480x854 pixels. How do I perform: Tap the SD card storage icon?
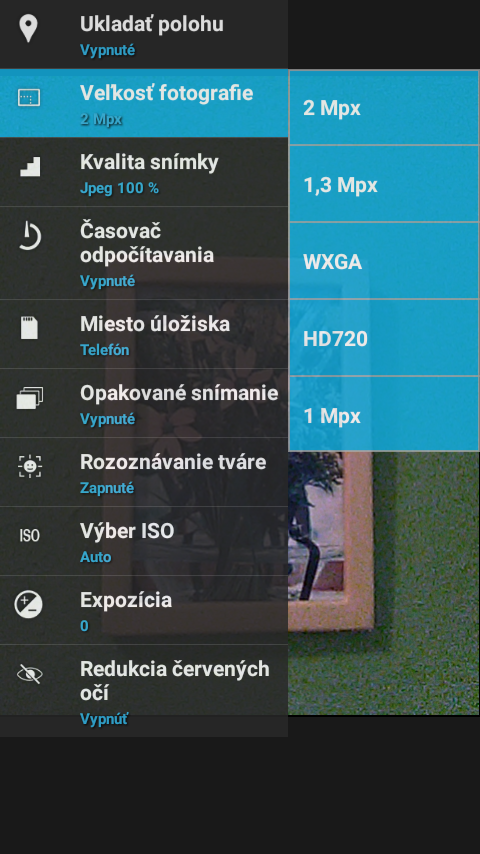coord(29,328)
